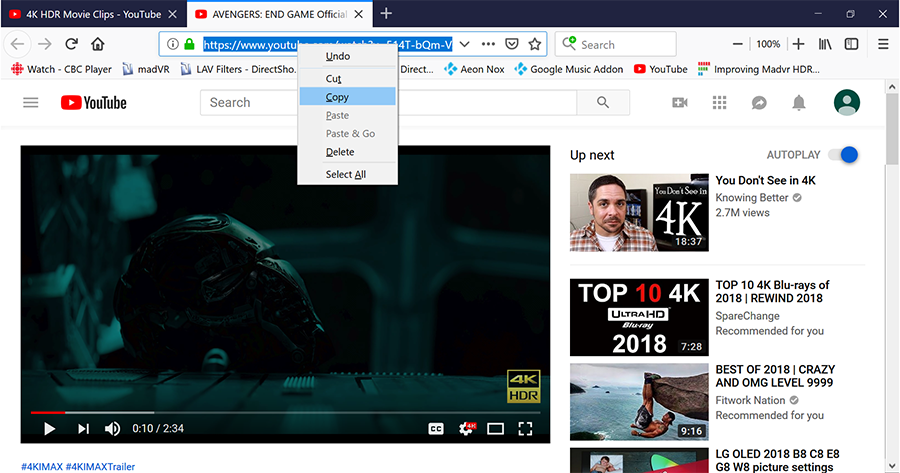Open madVR bookmark
Screen dimensions: 900x473
pos(146,69)
